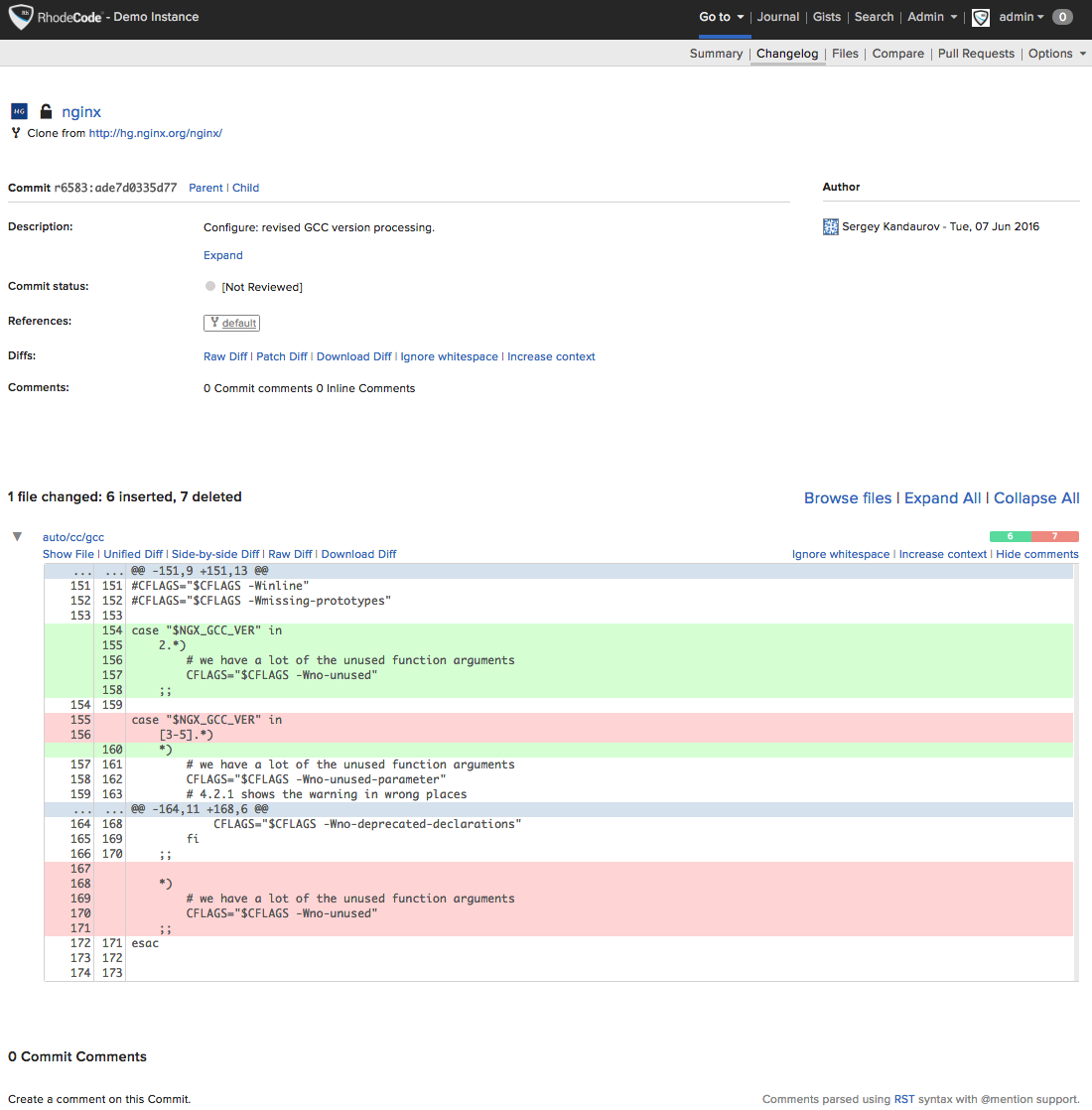The width and height of the screenshot is (1092, 1110).
Task: Switch to Side-by-side Diff view
Action: click(x=215, y=554)
